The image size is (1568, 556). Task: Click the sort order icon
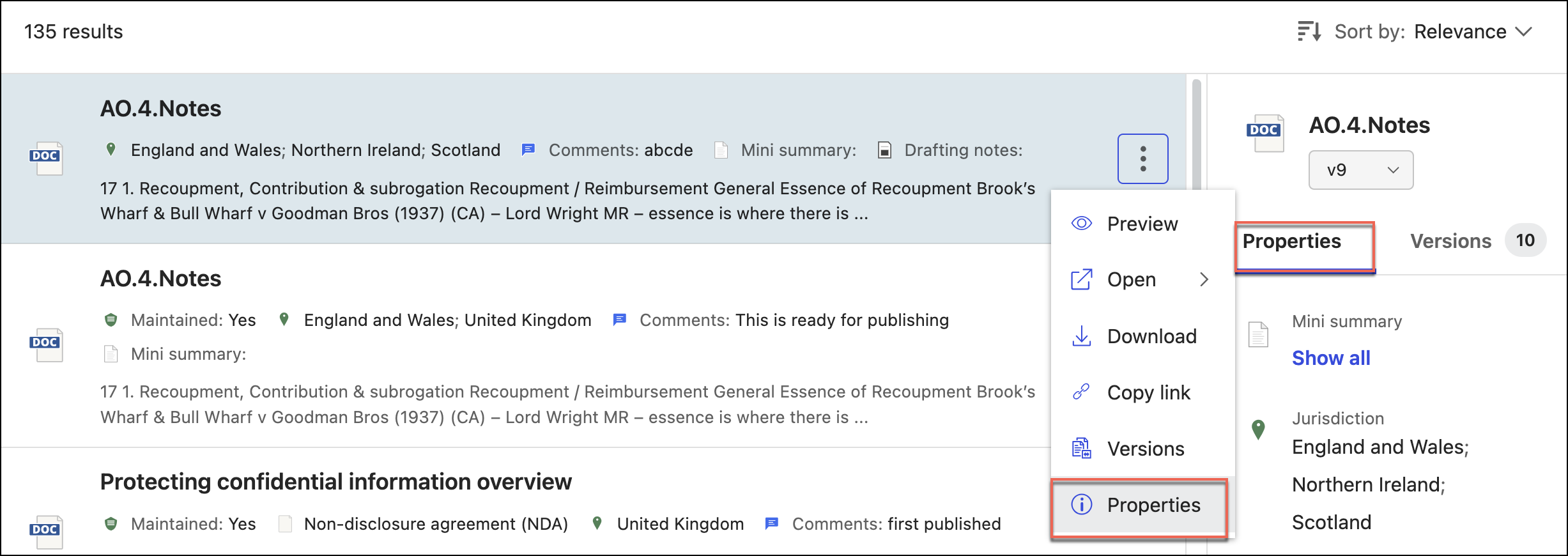click(x=1309, y=31)
